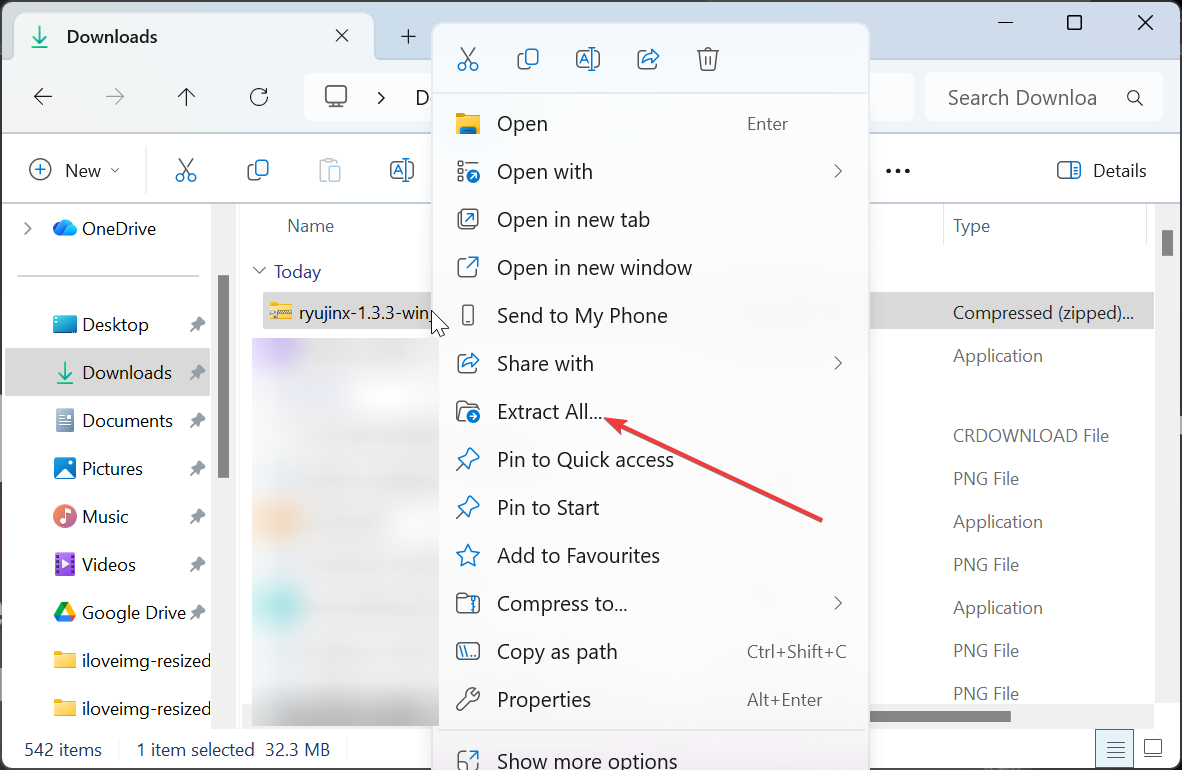Screen dimensions: 1182x770
Task: Open Music in the sidebar
Action: point(107,517)
